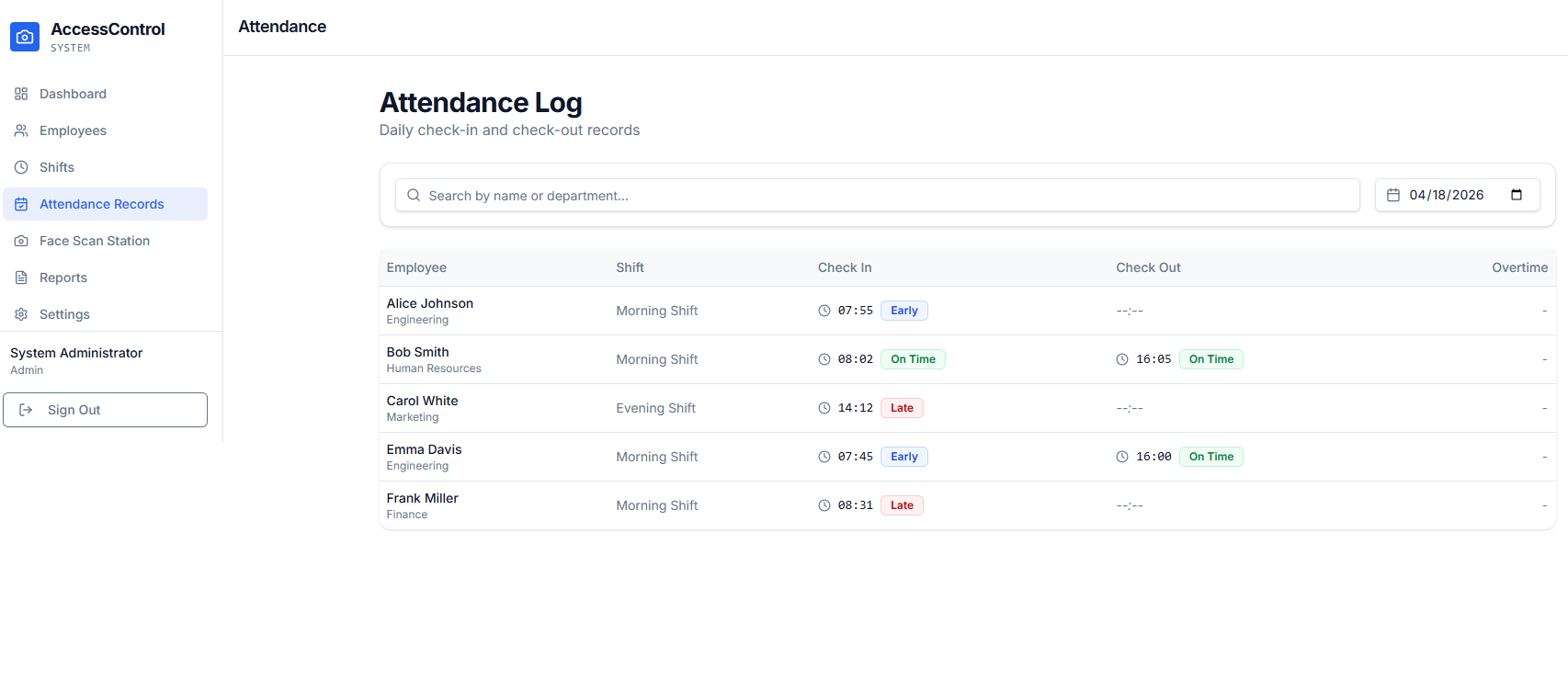Click the Check In column header
The height and width of the screenshot is (680, 1568).
coord(845,267)
